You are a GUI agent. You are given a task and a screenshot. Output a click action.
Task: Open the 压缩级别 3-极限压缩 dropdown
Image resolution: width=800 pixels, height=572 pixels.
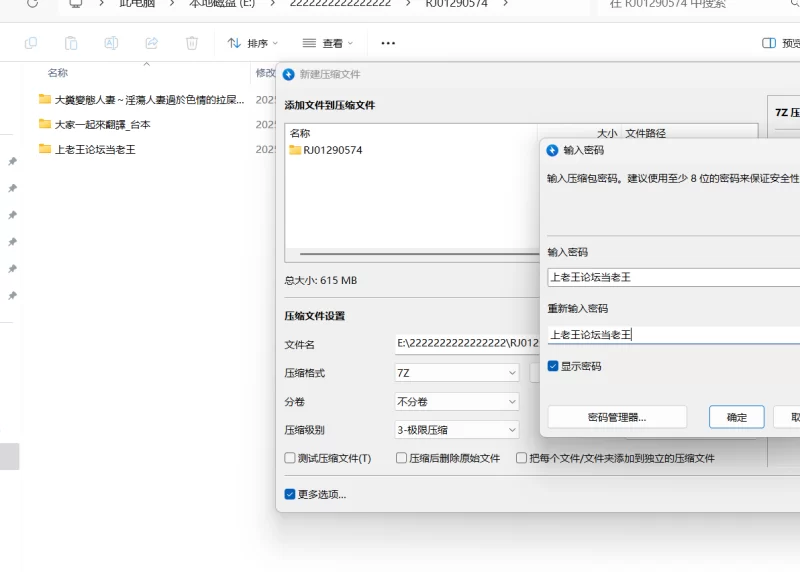tap(457, 430)
